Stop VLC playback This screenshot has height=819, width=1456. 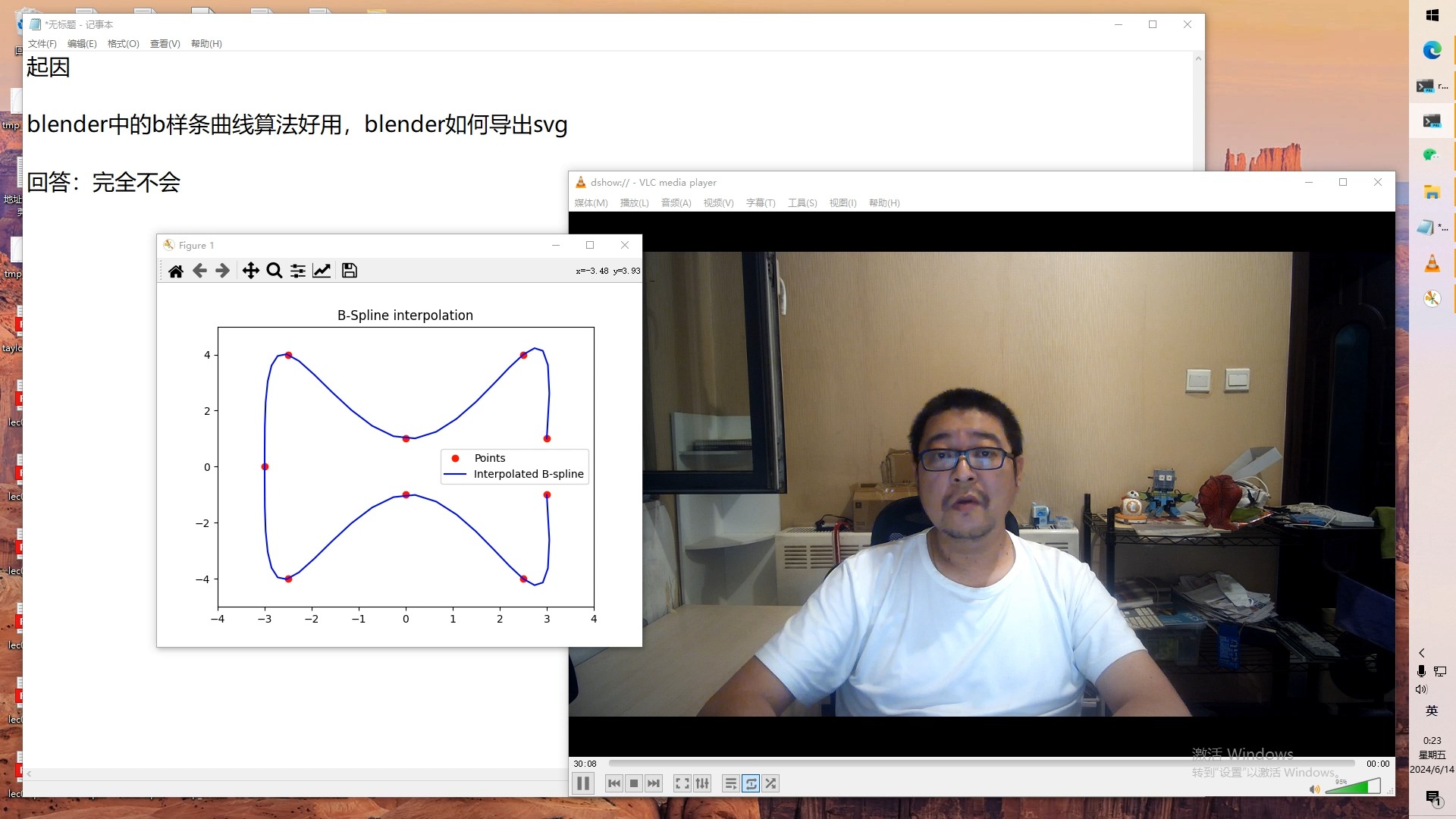pos(634,783)
